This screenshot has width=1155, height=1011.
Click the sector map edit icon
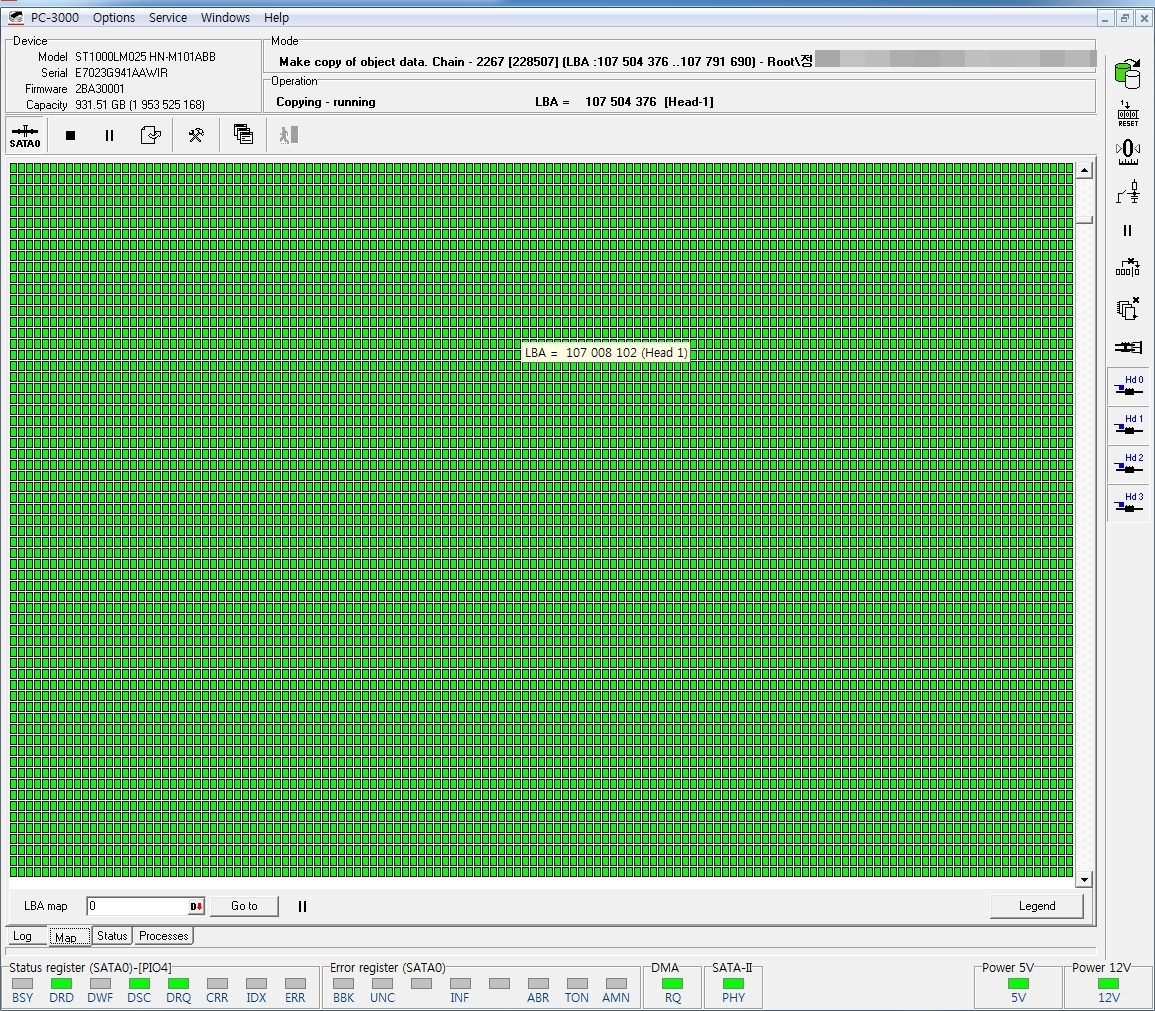[x=1128, y=268]
